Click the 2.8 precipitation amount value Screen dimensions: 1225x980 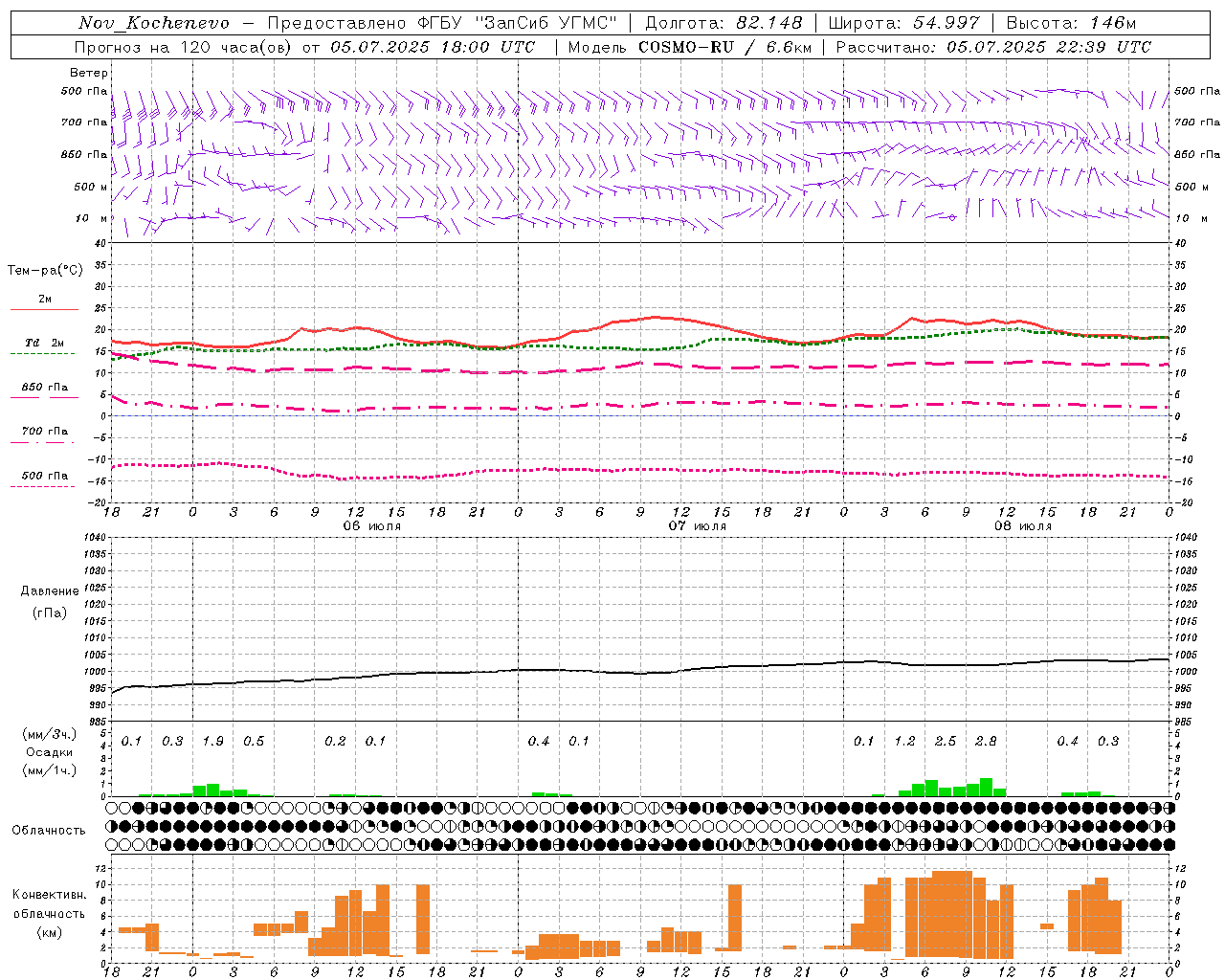click(986, 742)
